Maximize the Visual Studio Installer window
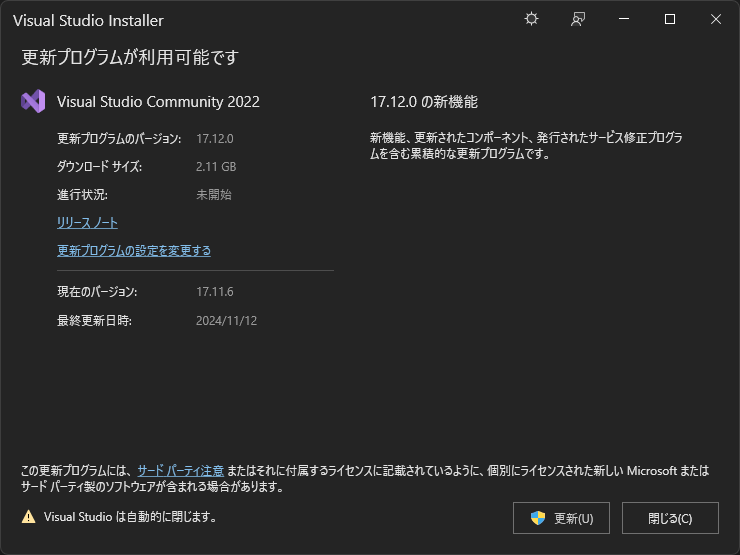The image size is (740, 555). pos(670,19)
